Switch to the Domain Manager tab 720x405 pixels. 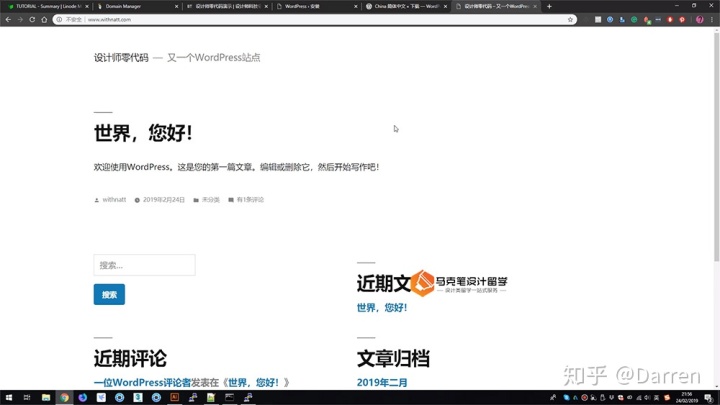click(x=136, y=6)
